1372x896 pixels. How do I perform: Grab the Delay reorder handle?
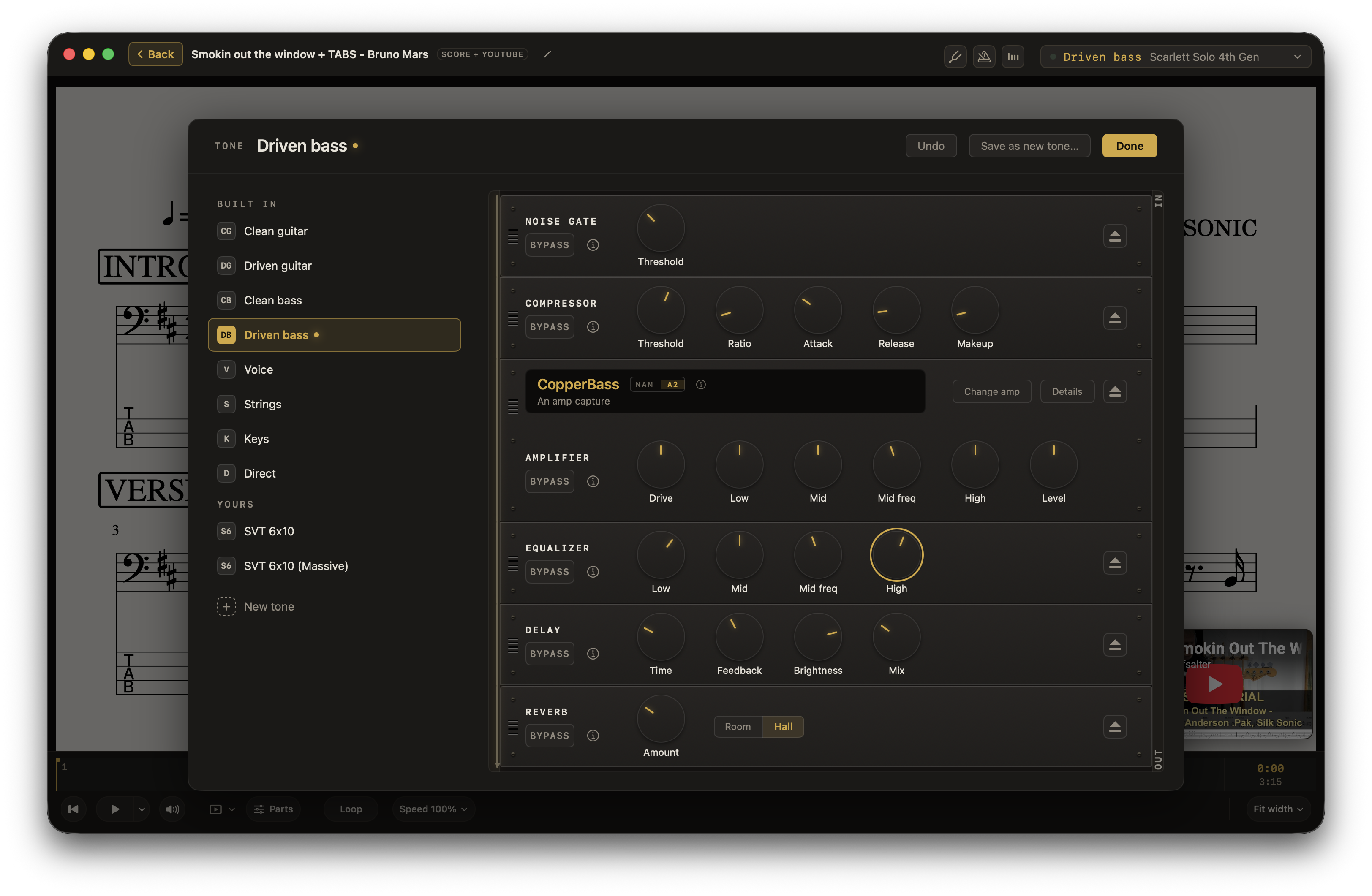pyautogui.click(x=513, y=645)
